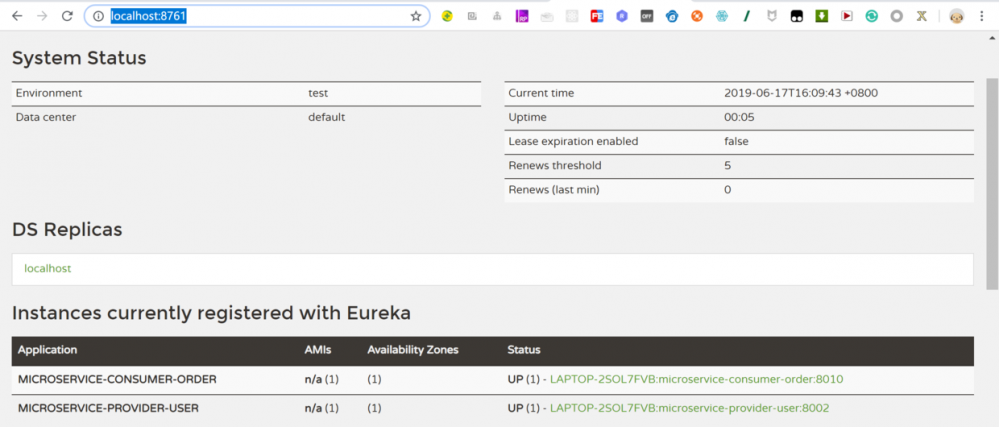Image resolution: width=999 pixels, height=427 pixels.
Task: Bookmark this page with the star icon
Action: pos(416,16)
